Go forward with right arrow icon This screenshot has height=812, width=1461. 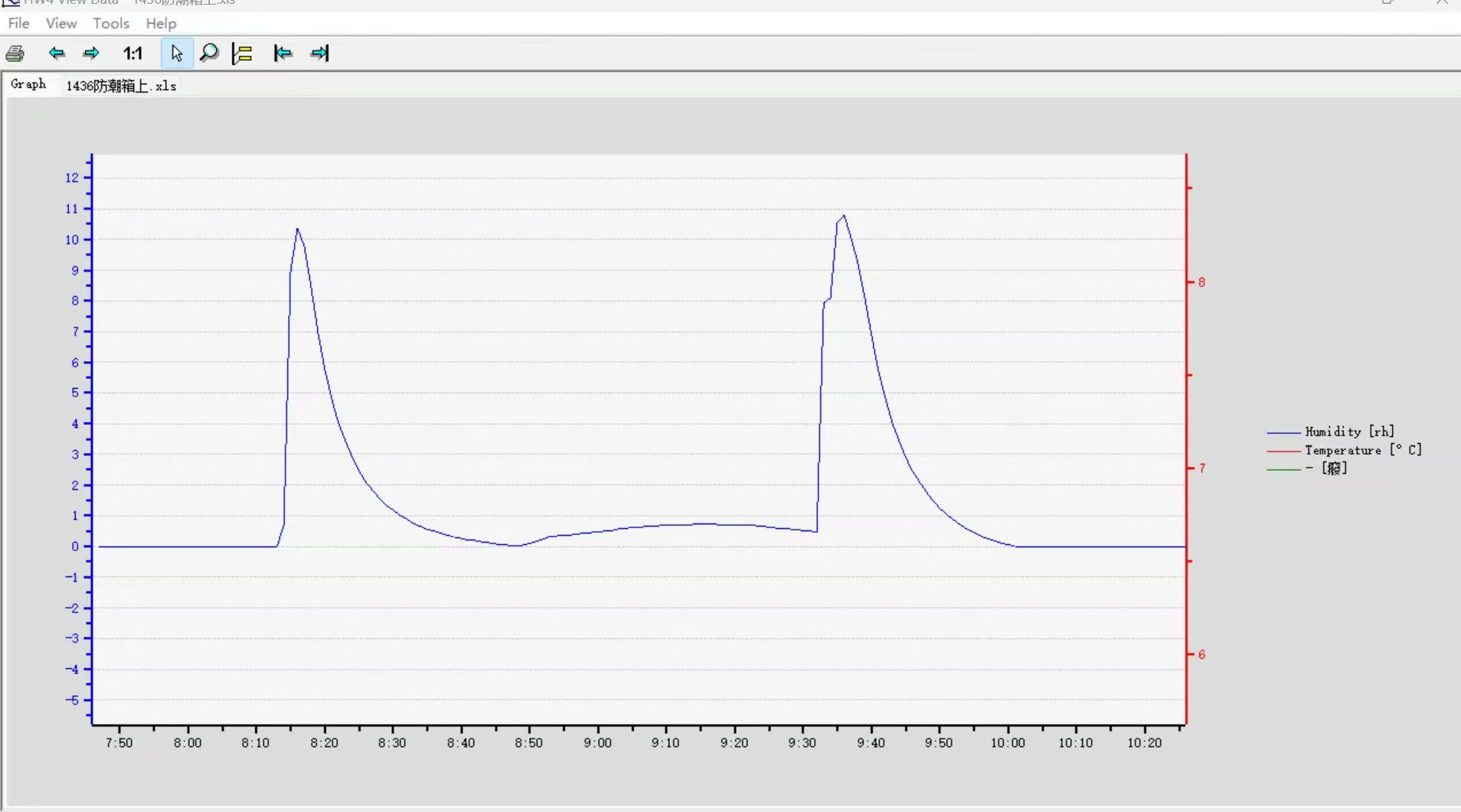[91, 53]
